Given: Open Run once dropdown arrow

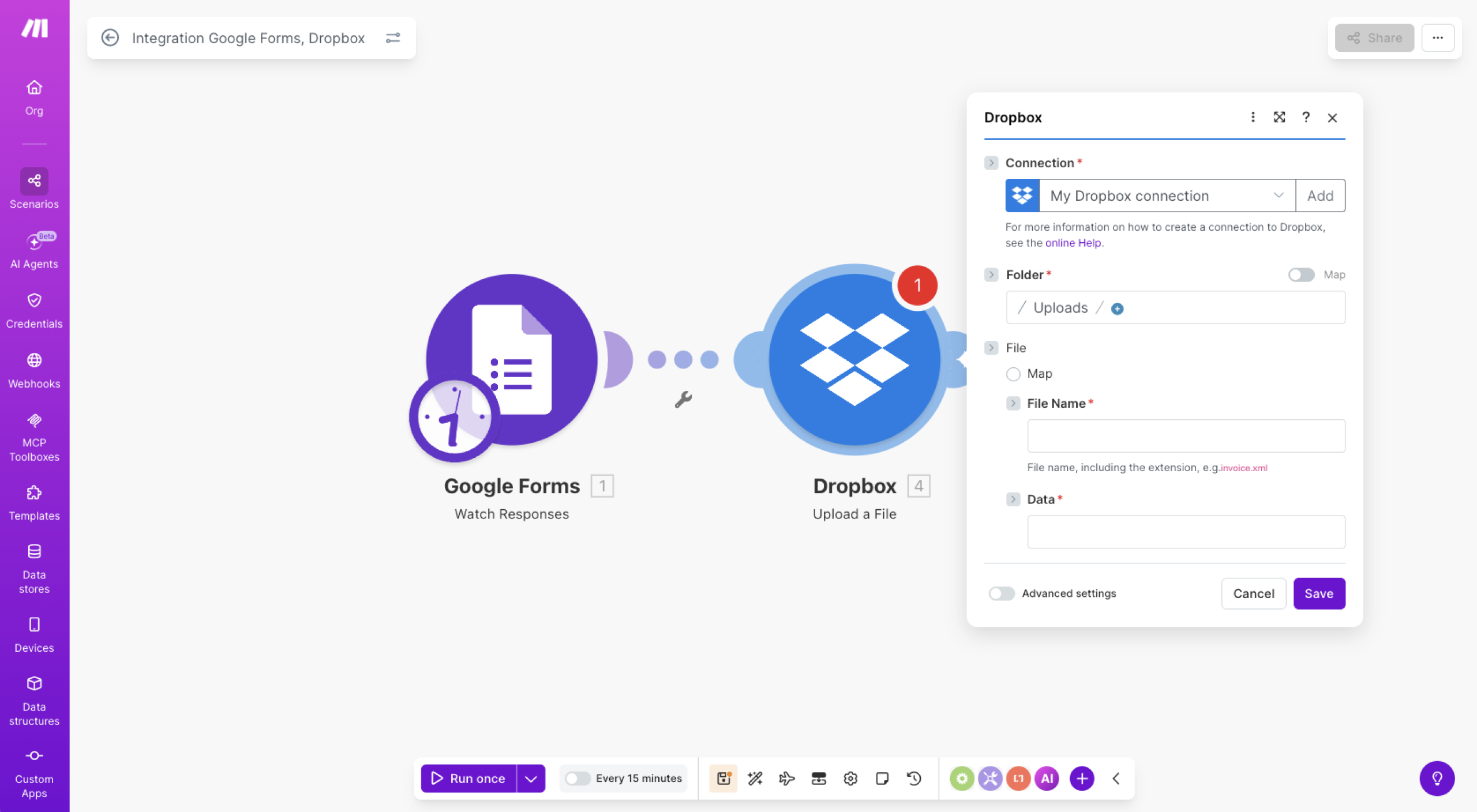Looking at the screenshot, I should coord(531,779).
